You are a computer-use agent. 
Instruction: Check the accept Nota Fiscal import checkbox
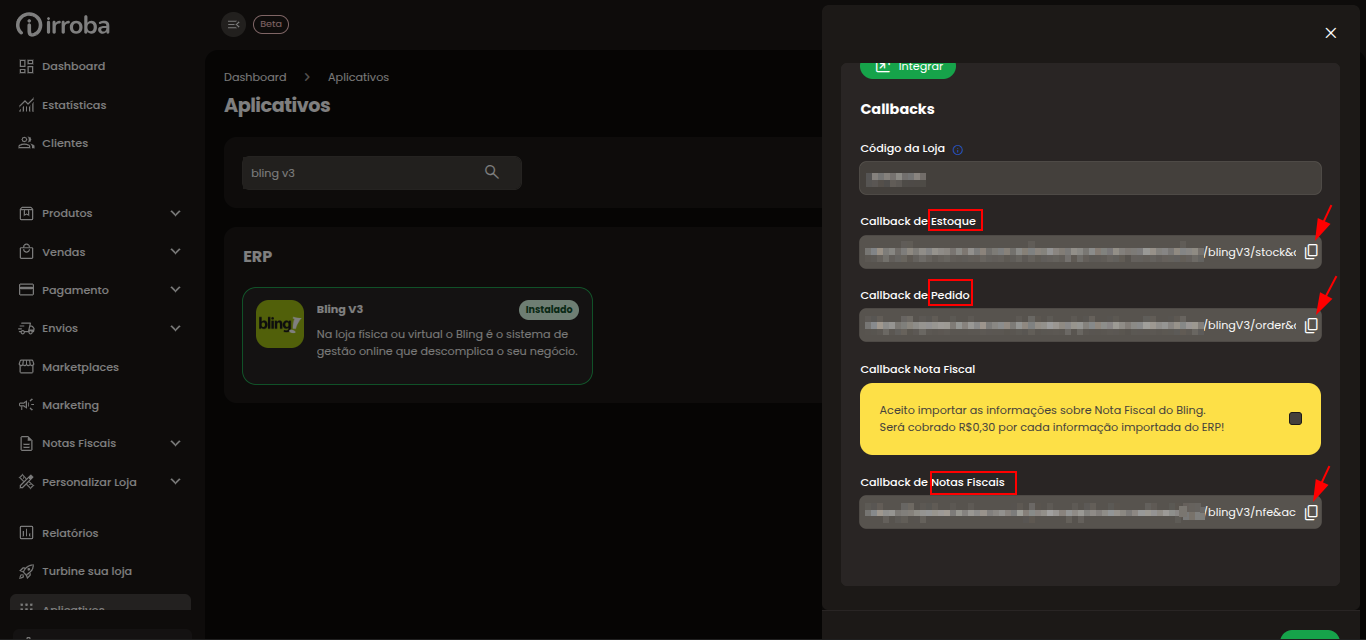1295,419
